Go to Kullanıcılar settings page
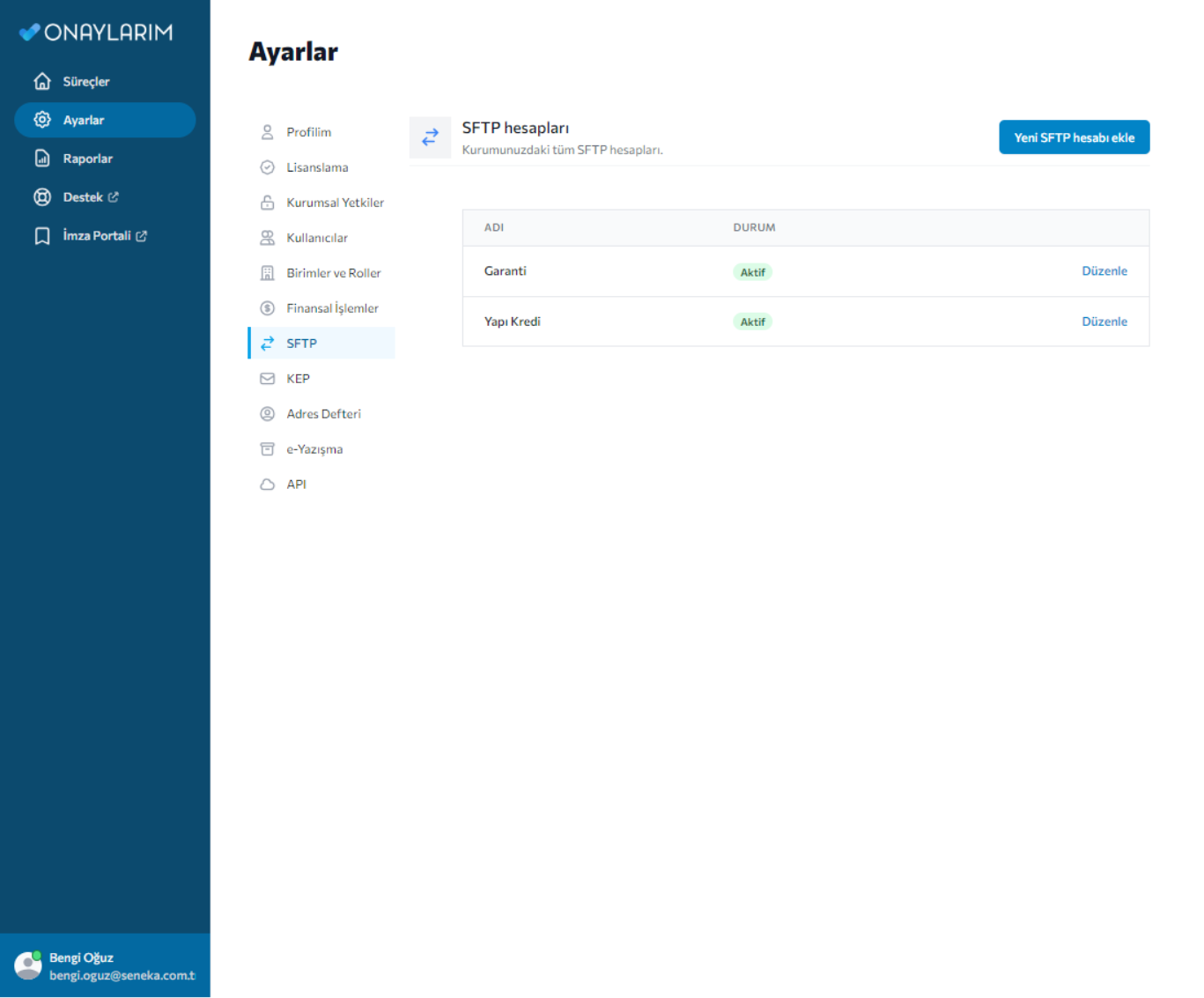The height and width of the screenshot is (998, 1204). [x=317, y=238]
